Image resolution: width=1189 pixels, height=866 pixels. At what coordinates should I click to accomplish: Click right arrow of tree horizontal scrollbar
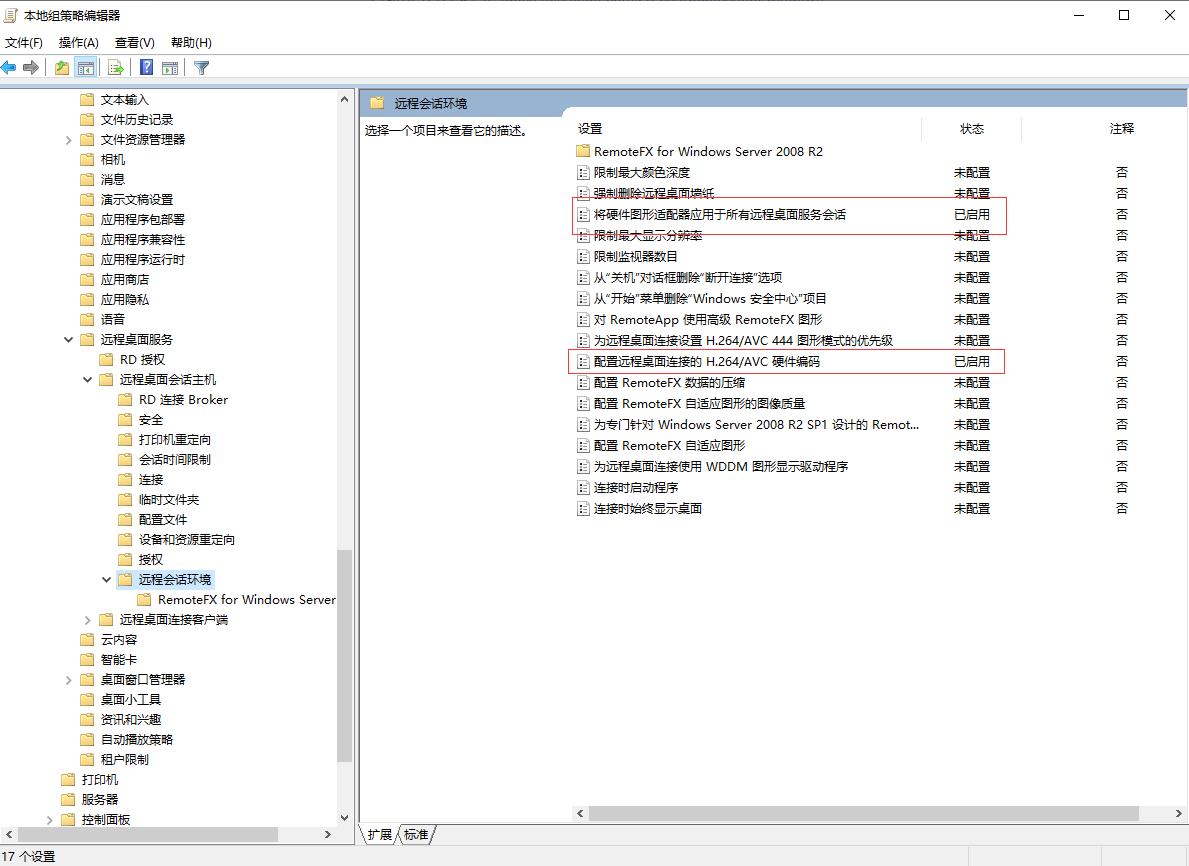(x=328, y=834)
